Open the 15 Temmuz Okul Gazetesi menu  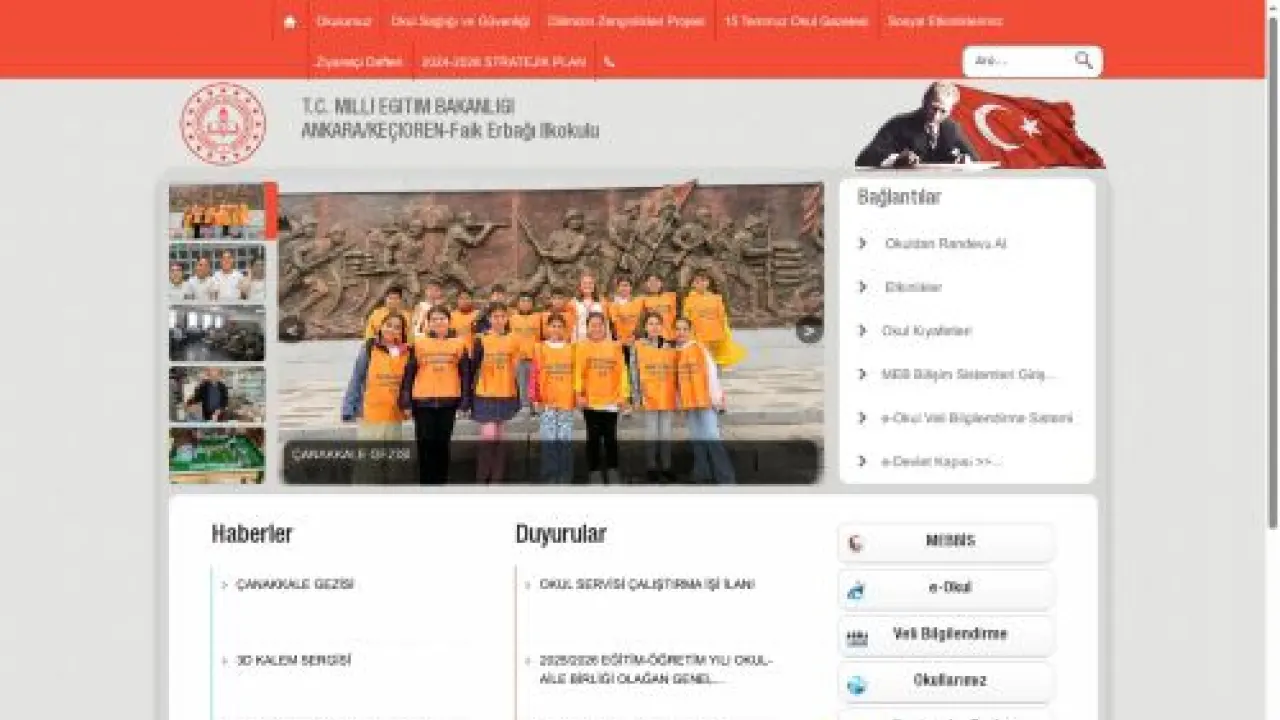[796, 21]
